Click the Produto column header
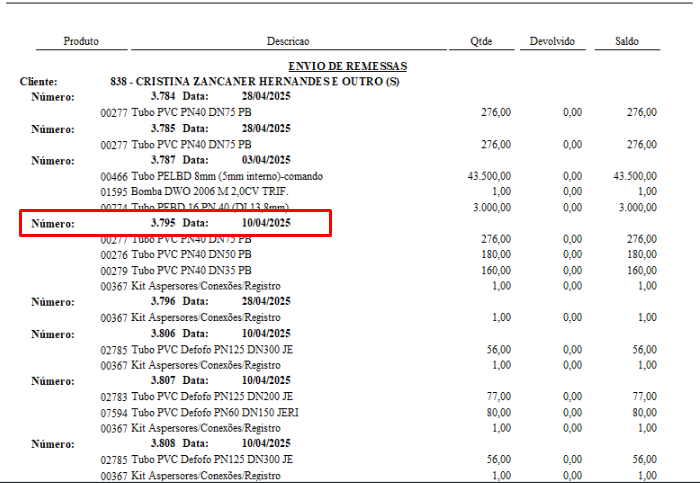 (x=81, y=42)
